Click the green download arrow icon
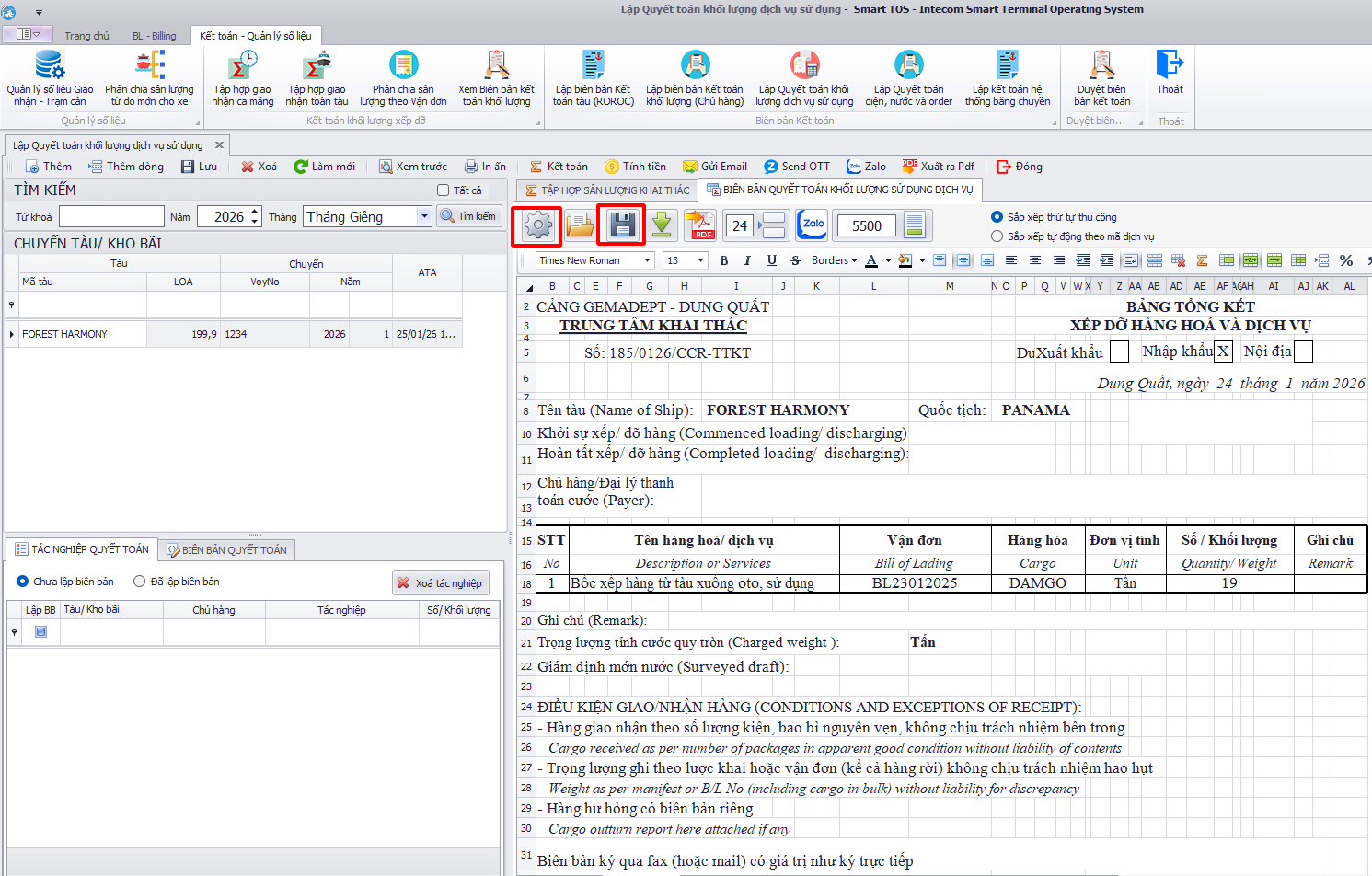1372x876 pixels. pyautogui.click(x=661, y=225)
